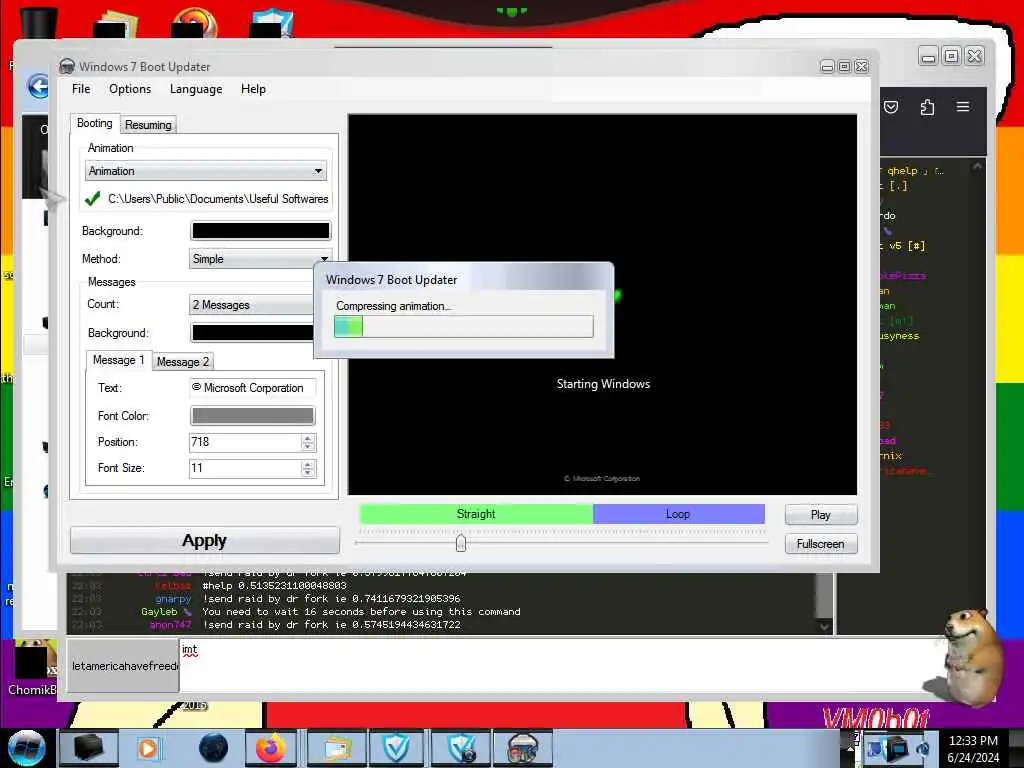Click the first blue shield taskbar icon
This screenshot has width=1024, height=768.
397,748
